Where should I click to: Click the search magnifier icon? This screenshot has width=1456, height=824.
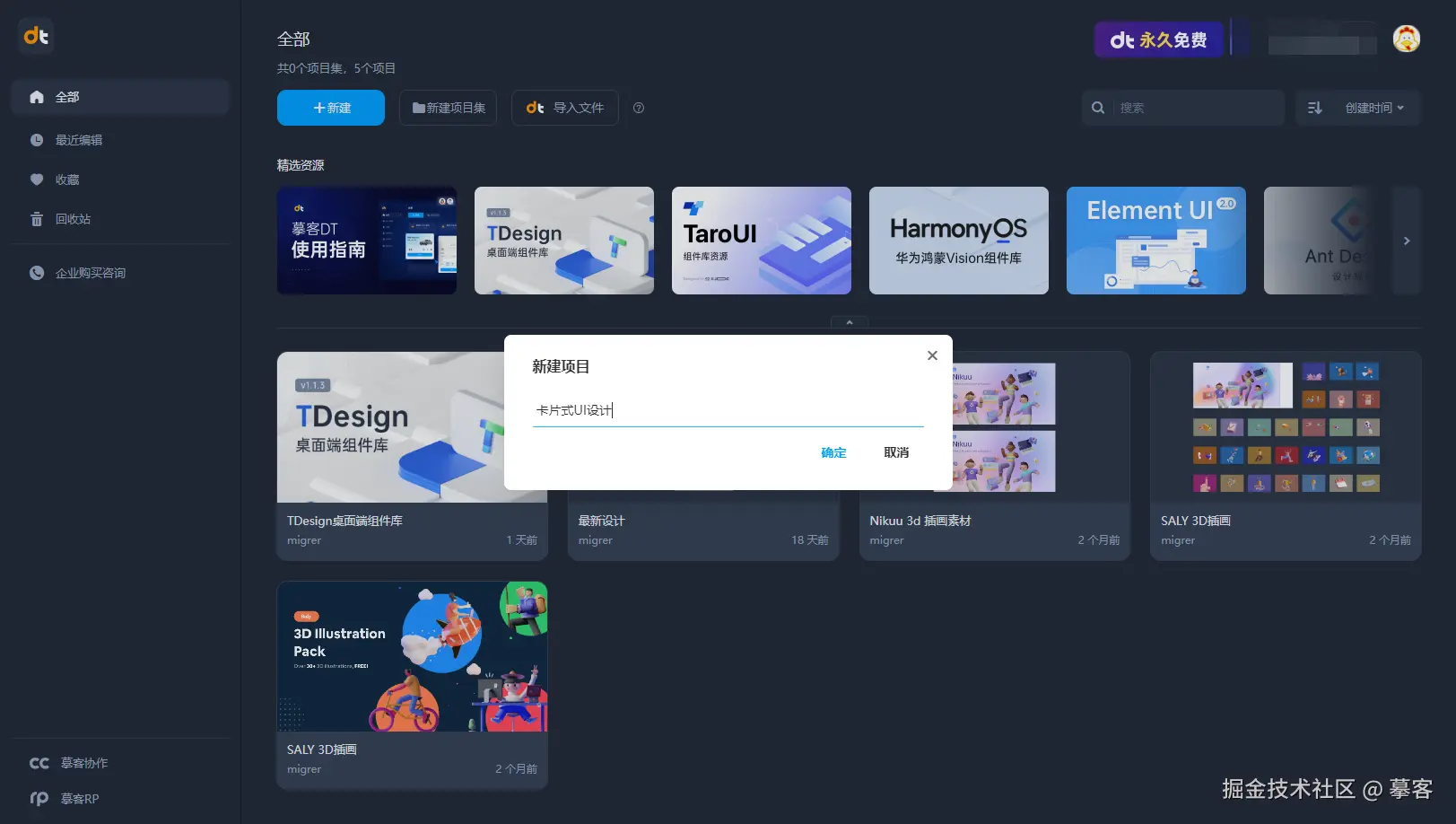pyautogui.click(x=1098, y=108)
